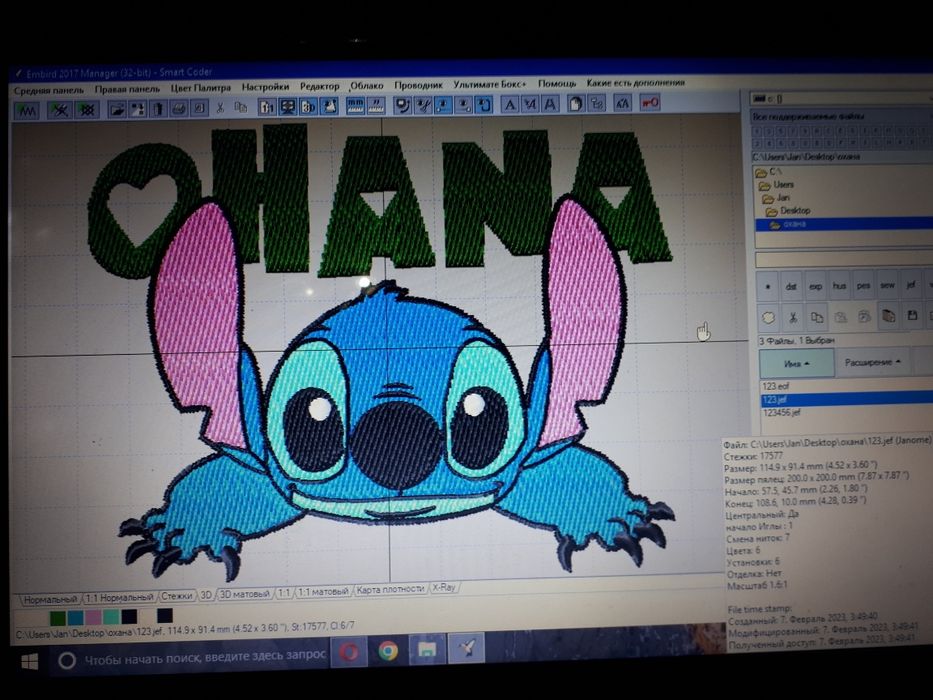Switch to 1:1 матовый view tab

(x=323, y=591)
